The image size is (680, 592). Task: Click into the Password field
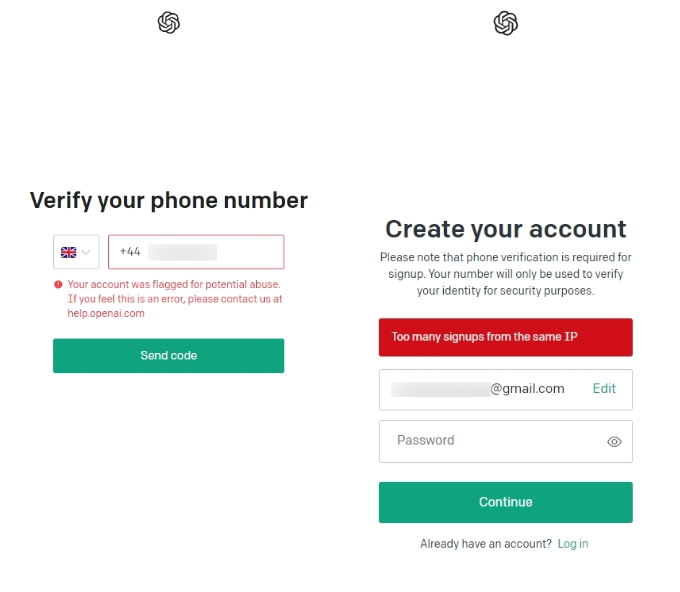click(x=506, y=442)
